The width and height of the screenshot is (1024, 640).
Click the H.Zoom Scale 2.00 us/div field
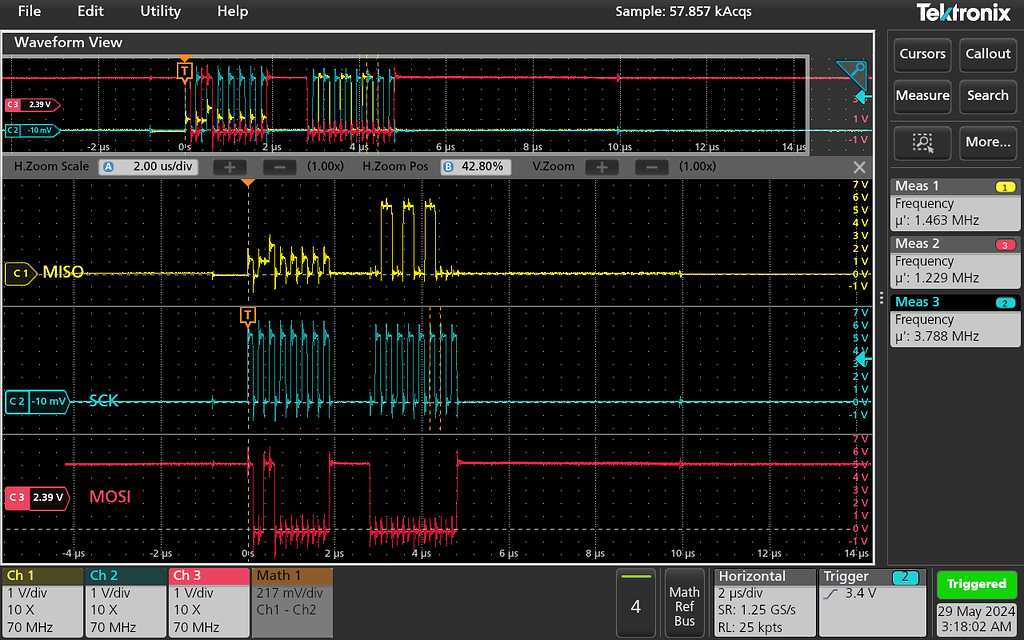148,167
